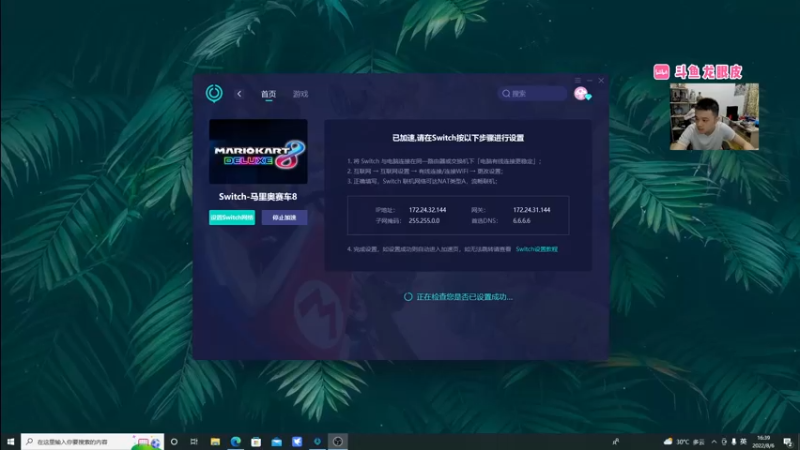Open the notification center icon
The height and width of the screenshot is (450, 800).
click(787, 442)
